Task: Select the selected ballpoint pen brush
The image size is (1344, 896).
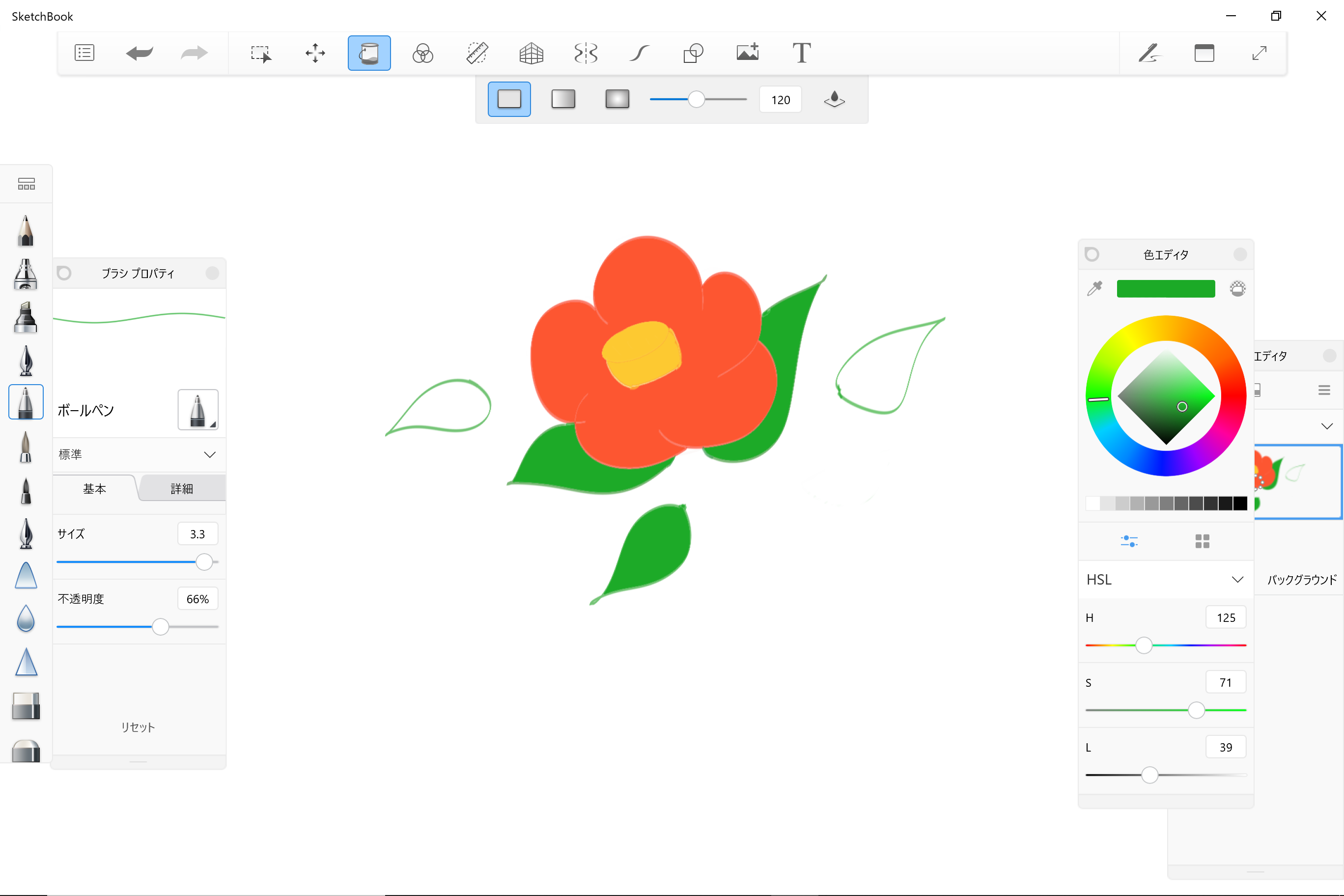Action: (27, 402)
